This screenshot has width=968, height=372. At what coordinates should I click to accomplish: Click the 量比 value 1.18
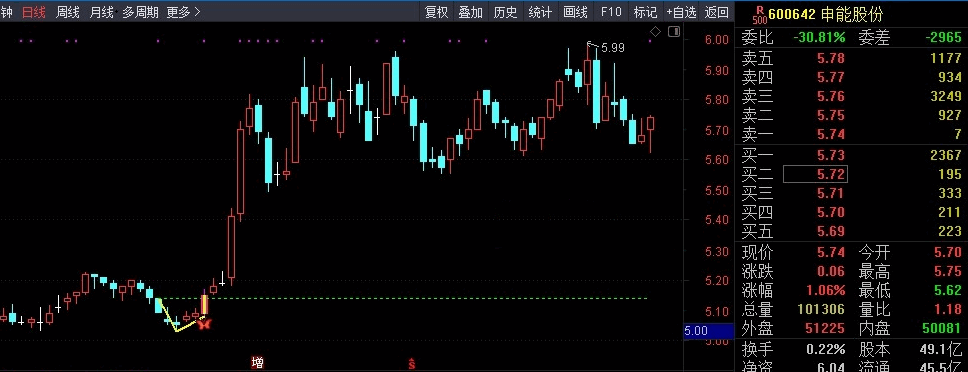948,310
